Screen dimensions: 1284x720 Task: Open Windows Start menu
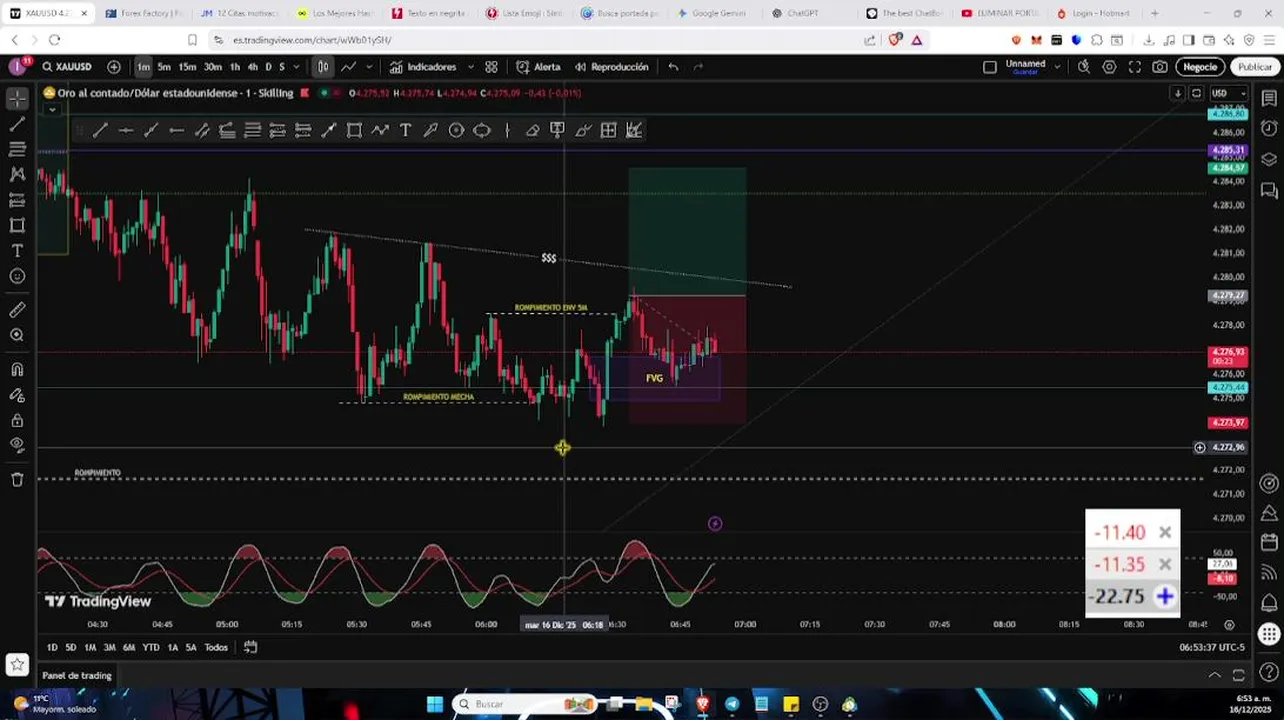pos(435,704)
